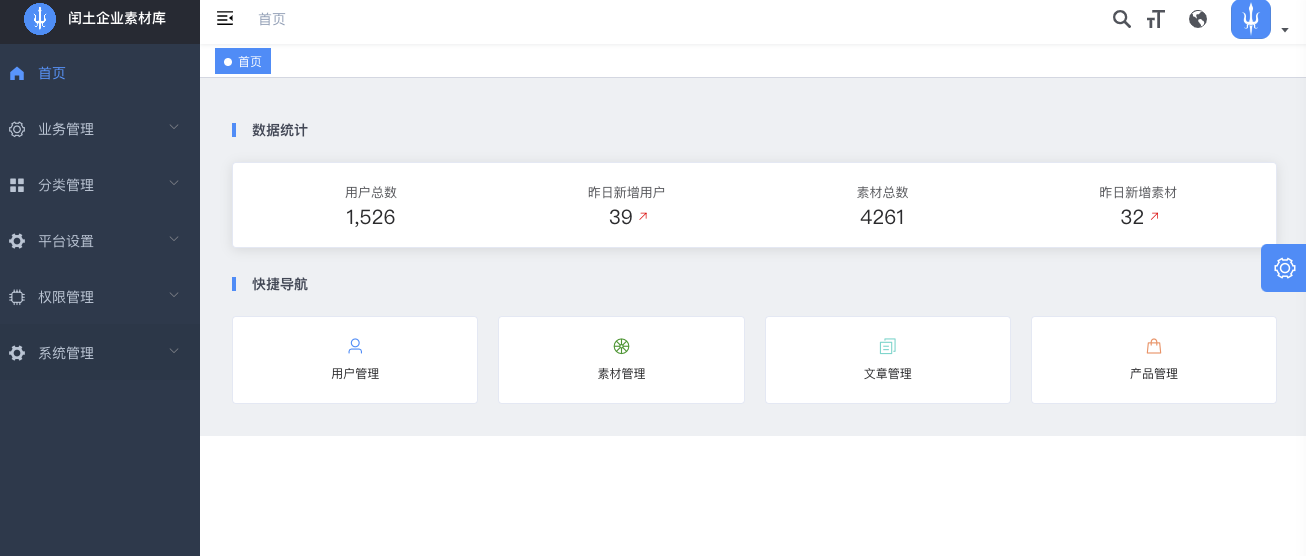Screen dimensions: 1306x556
Task: Open the search magnifier icon
Action: 1122,19
